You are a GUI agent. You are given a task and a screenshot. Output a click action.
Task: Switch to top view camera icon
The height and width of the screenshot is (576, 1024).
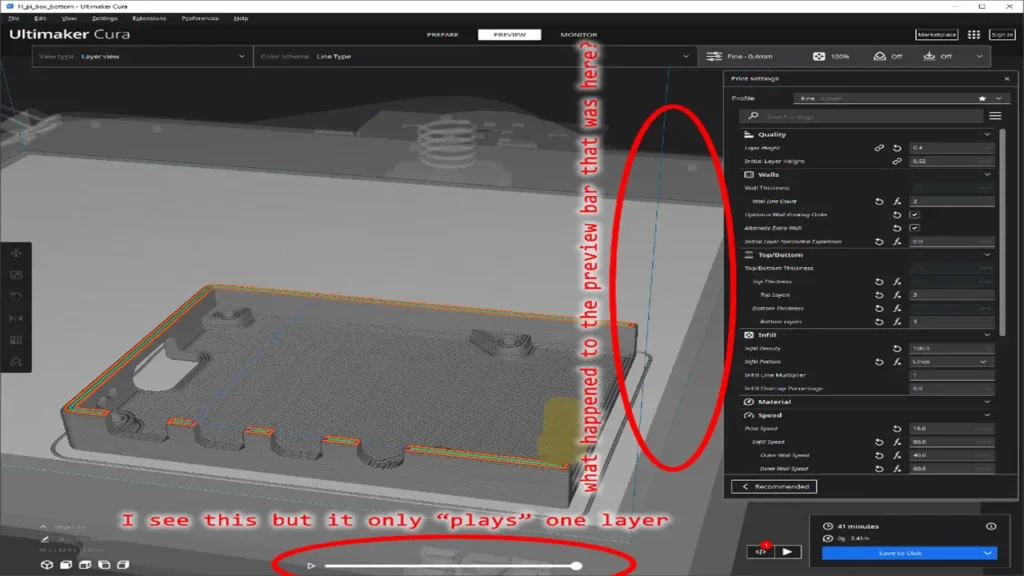[x=85, y=565]
